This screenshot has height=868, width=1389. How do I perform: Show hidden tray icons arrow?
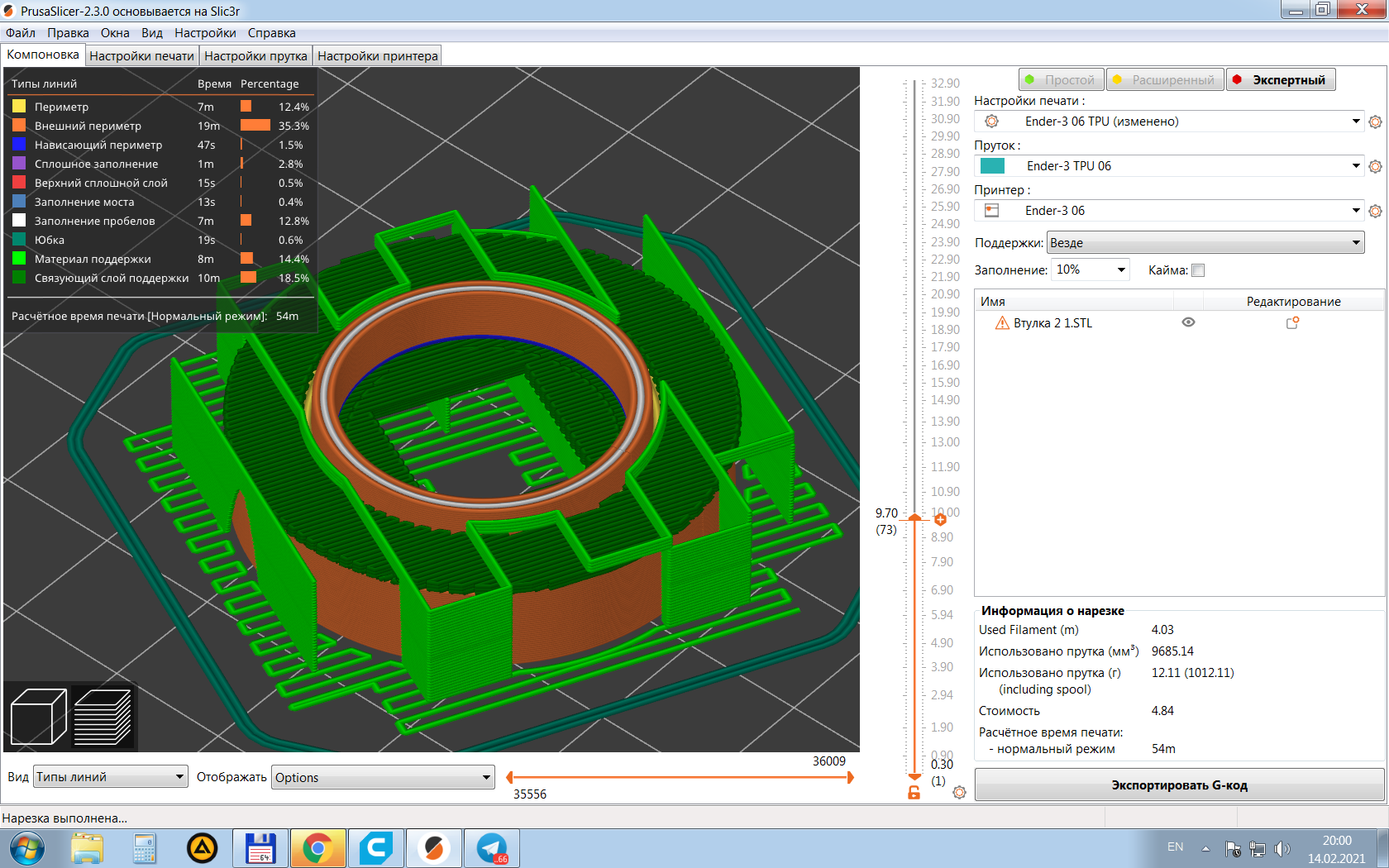pyautogui.click(x=1205, y=849)
